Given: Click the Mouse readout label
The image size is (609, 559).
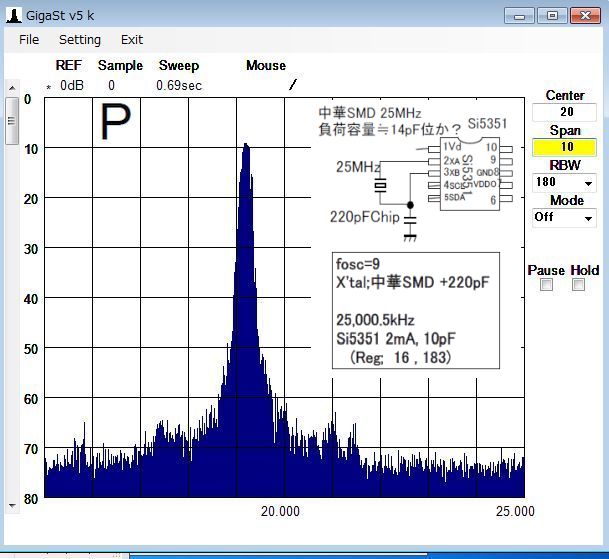Looking at the screenshot, I should (266, 65).
